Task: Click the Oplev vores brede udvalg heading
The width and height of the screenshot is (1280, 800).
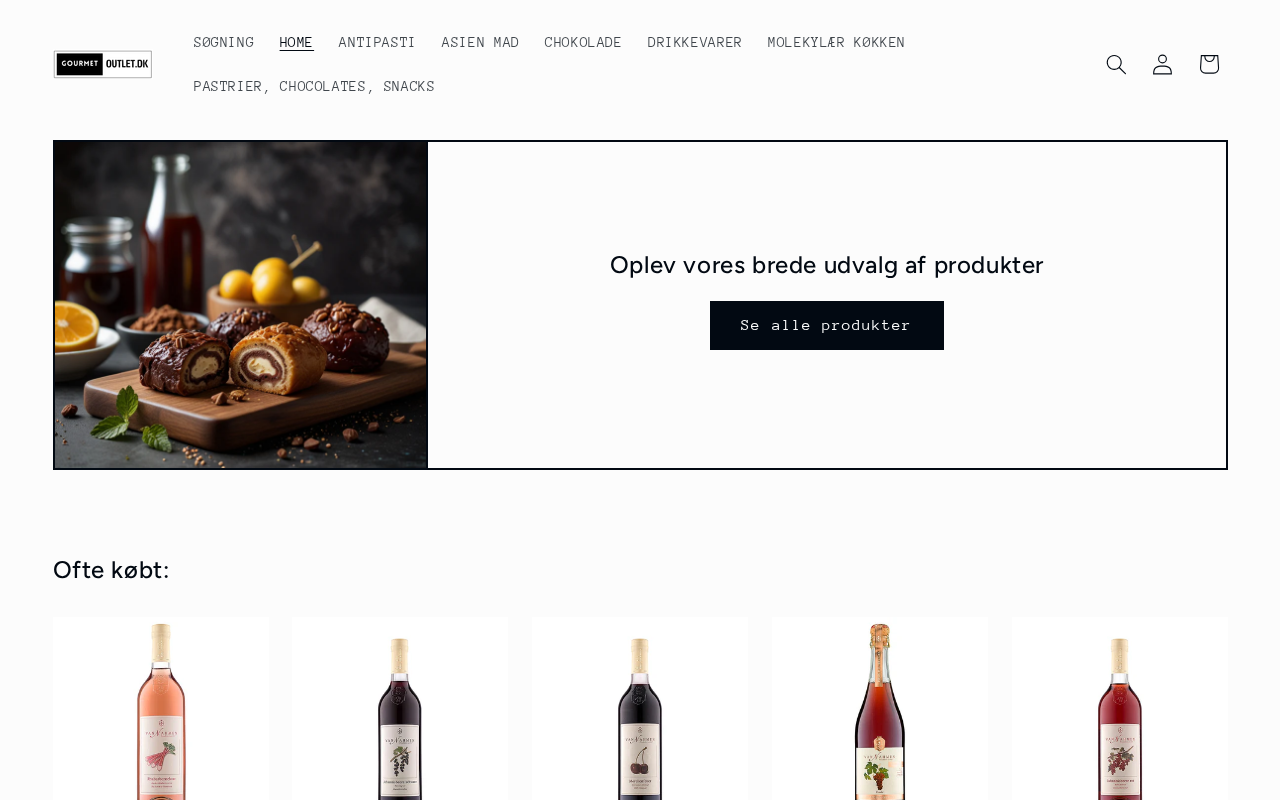Action: [827, 265]
